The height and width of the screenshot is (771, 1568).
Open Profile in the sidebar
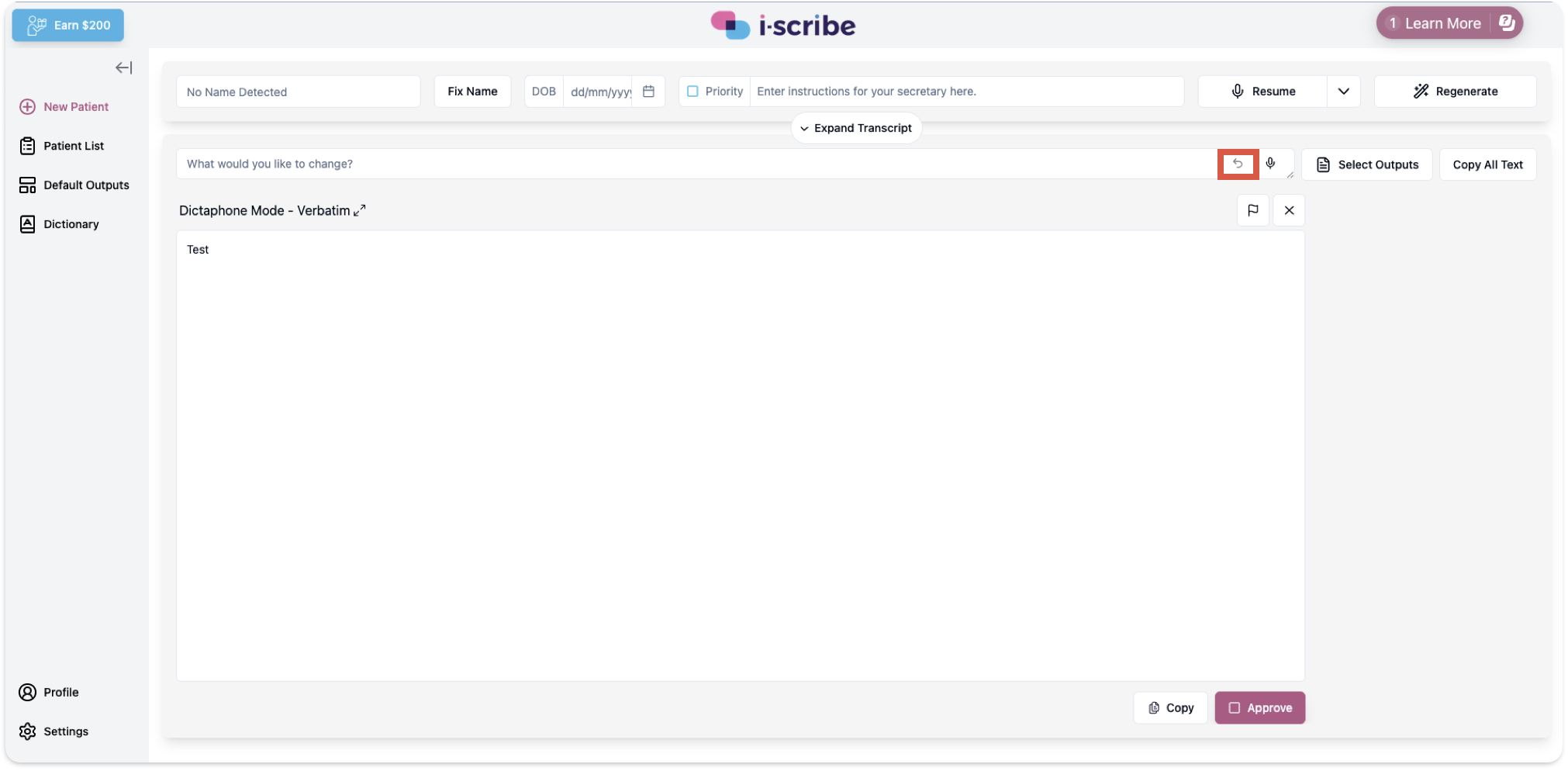click(50, 692)
